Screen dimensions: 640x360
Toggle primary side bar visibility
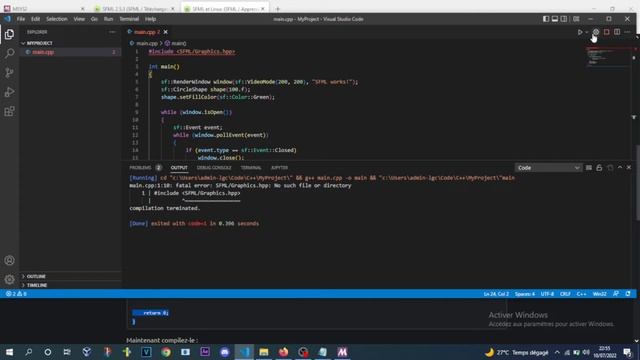coord(546,19)
